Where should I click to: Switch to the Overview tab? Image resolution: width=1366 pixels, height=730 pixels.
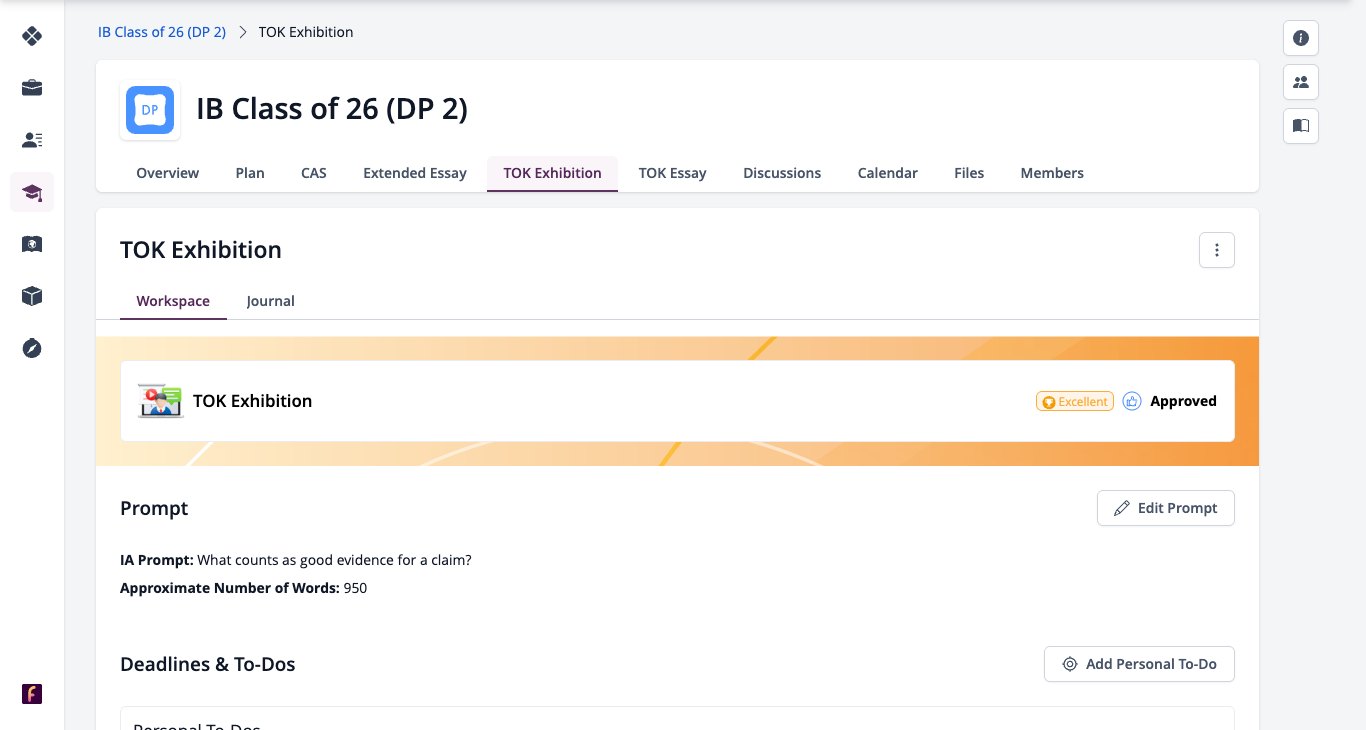(168, 173)
